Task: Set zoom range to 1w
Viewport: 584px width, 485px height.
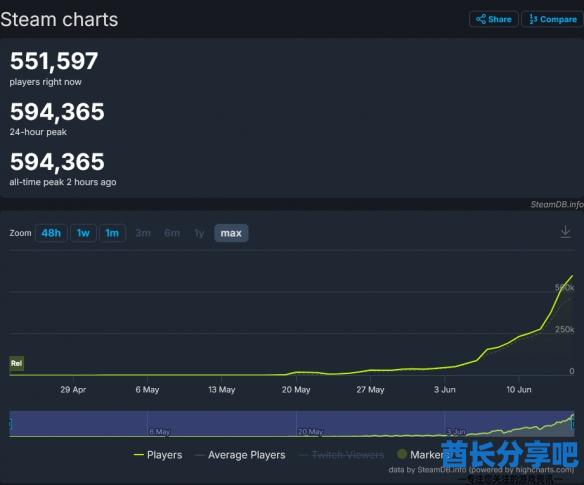Action: tap(83, 233)
